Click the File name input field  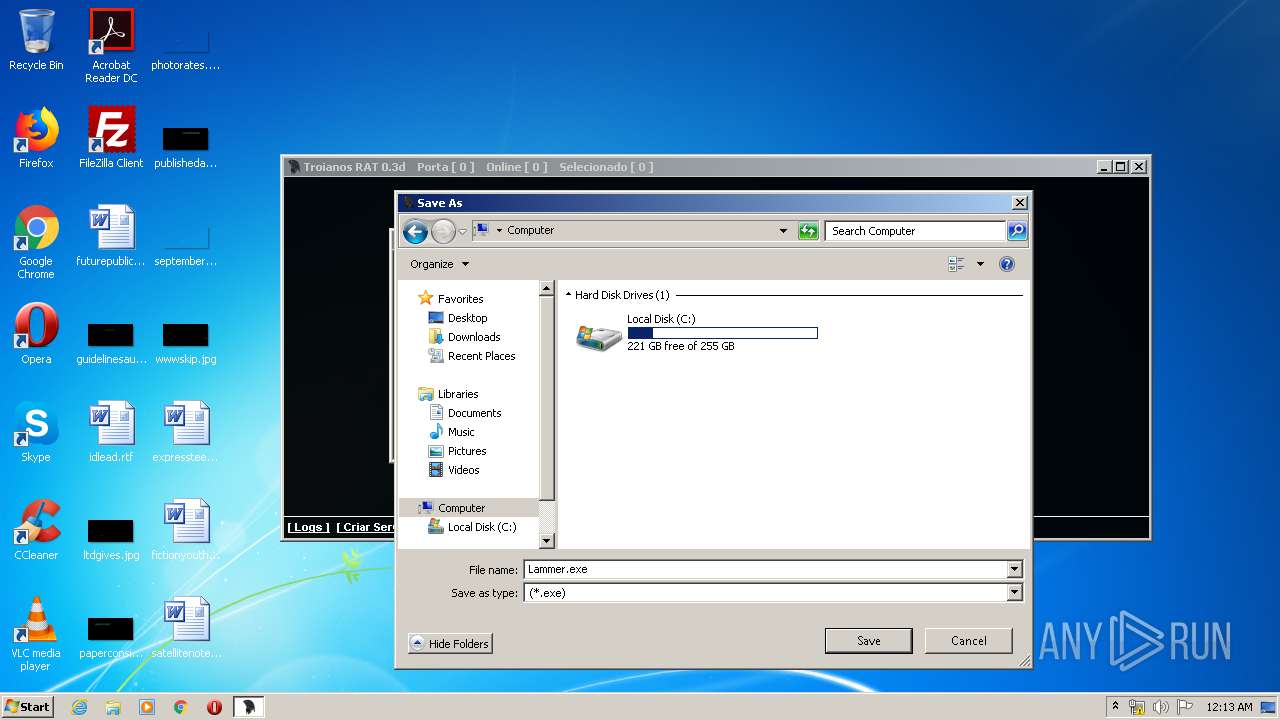765,569
